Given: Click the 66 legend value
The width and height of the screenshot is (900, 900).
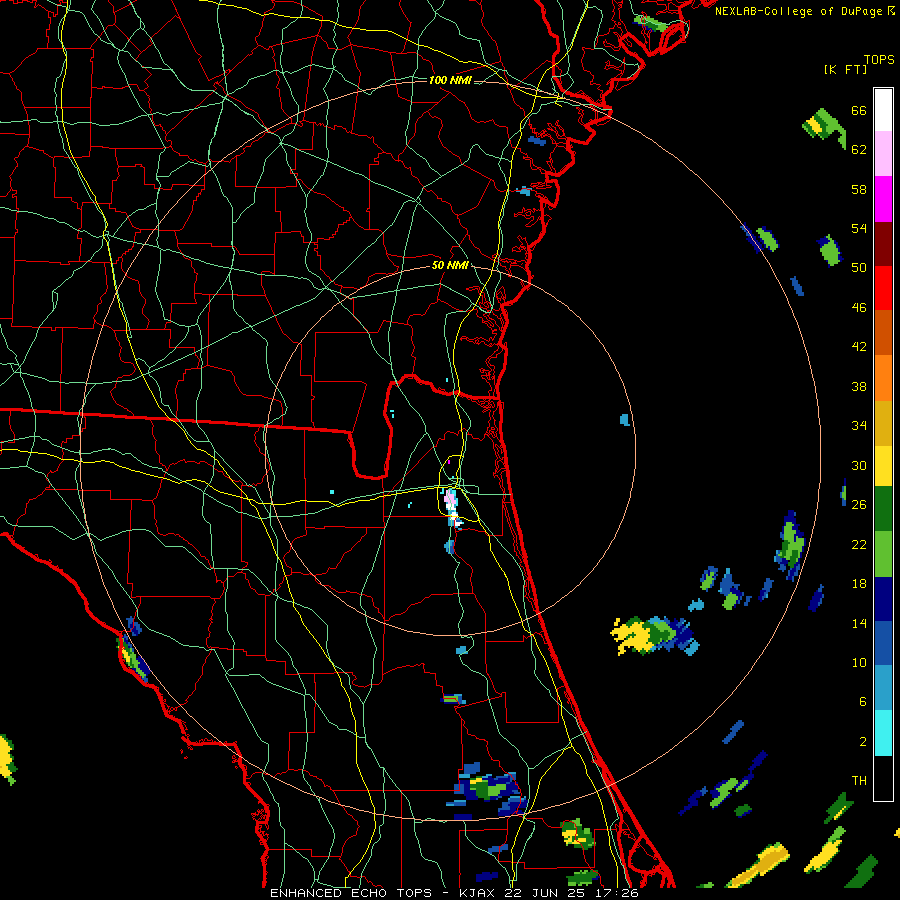Looking at the screenshot, I should [859, 110].
